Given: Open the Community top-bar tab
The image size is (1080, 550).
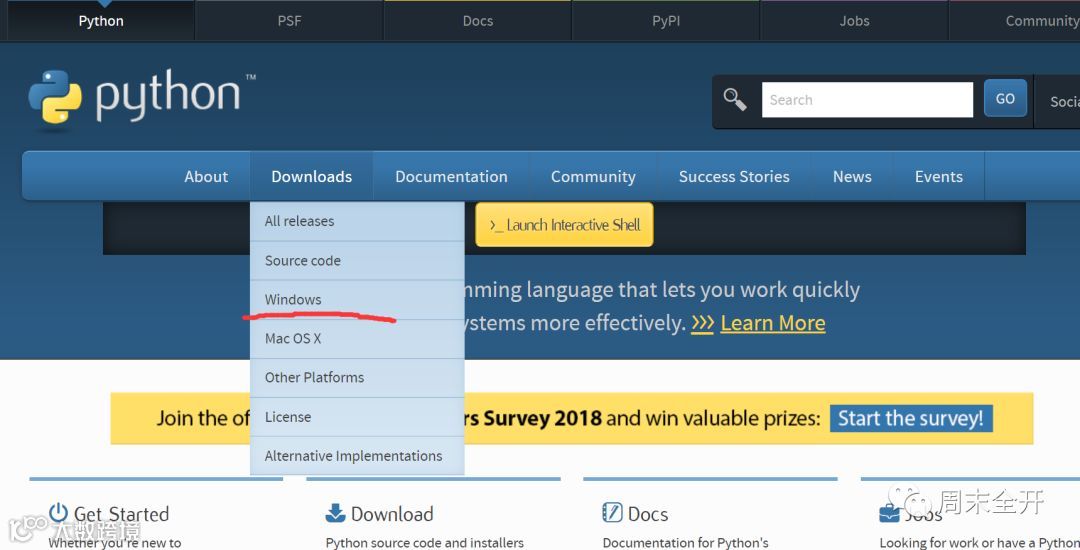Looking at the screenshot, I should coord(1015,21).
